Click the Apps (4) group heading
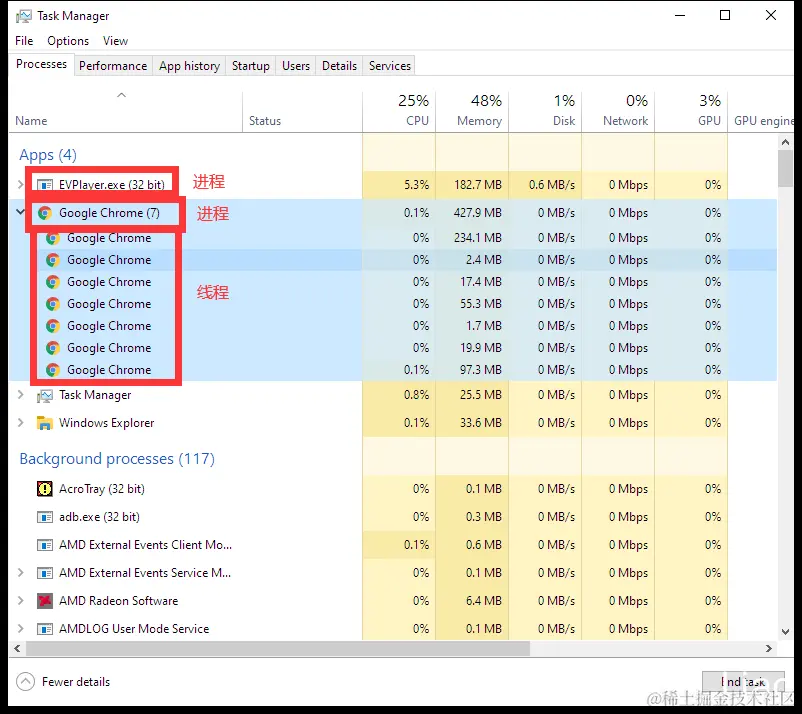Screen dimensions: 802x714 point(48,155)
